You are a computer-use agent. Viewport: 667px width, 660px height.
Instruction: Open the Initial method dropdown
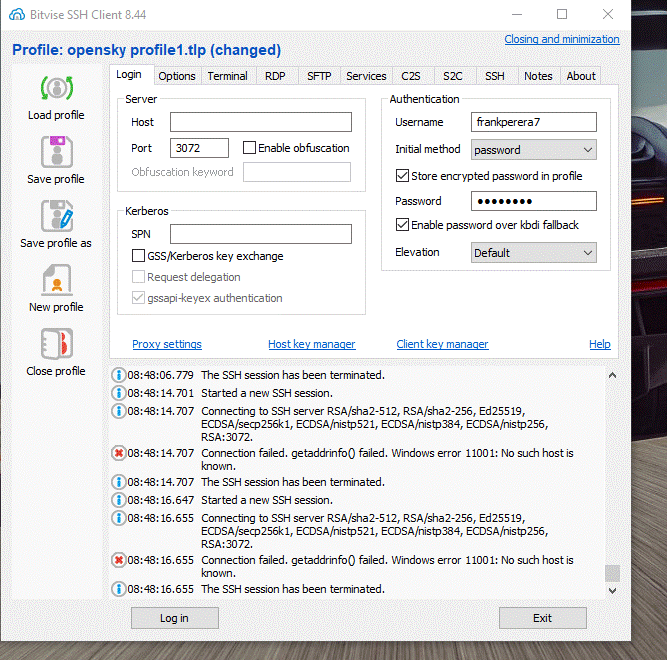tap(533, 150)
